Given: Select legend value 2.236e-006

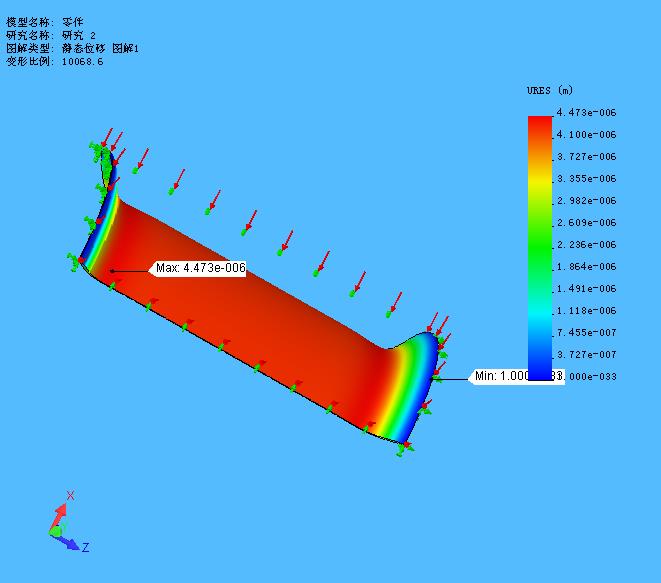Looking at the screenshot, I should [x=586, y=244].
